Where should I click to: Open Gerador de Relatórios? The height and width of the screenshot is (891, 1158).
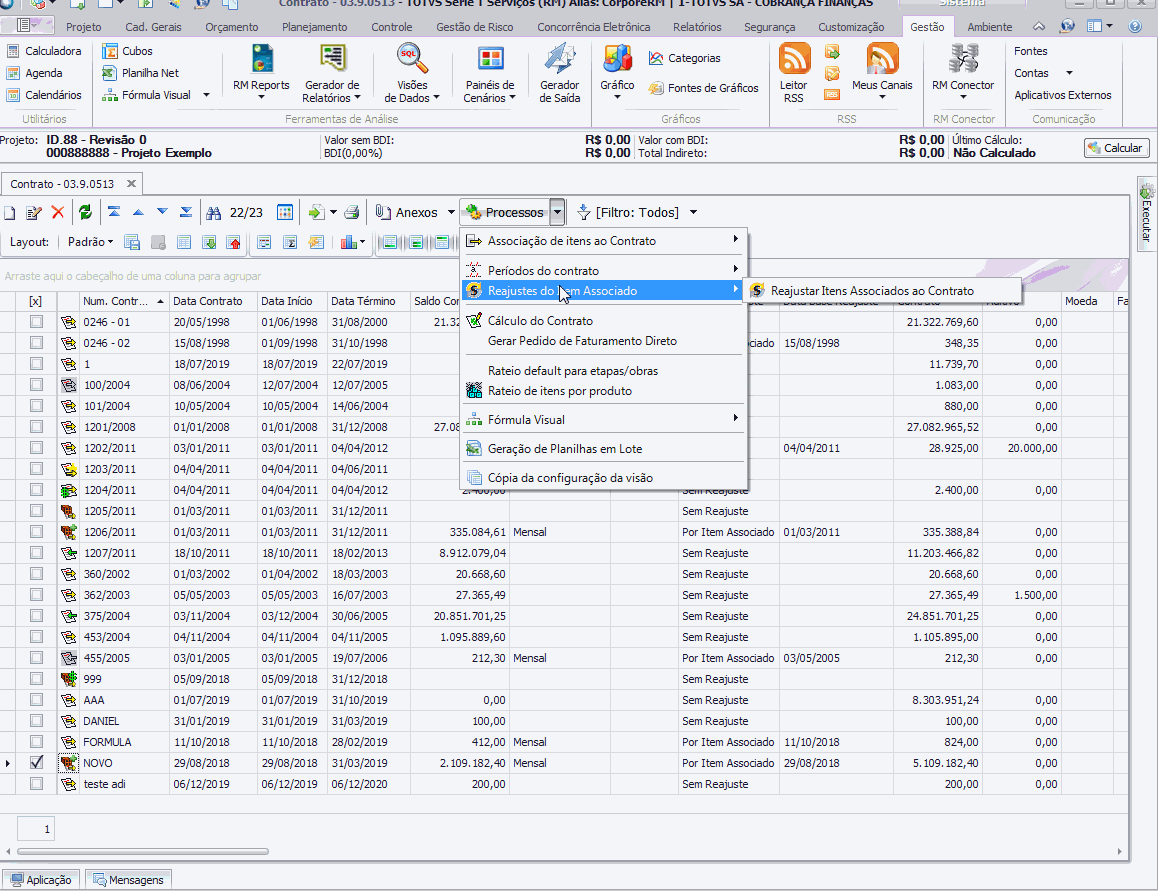click(x=332, y=72)
